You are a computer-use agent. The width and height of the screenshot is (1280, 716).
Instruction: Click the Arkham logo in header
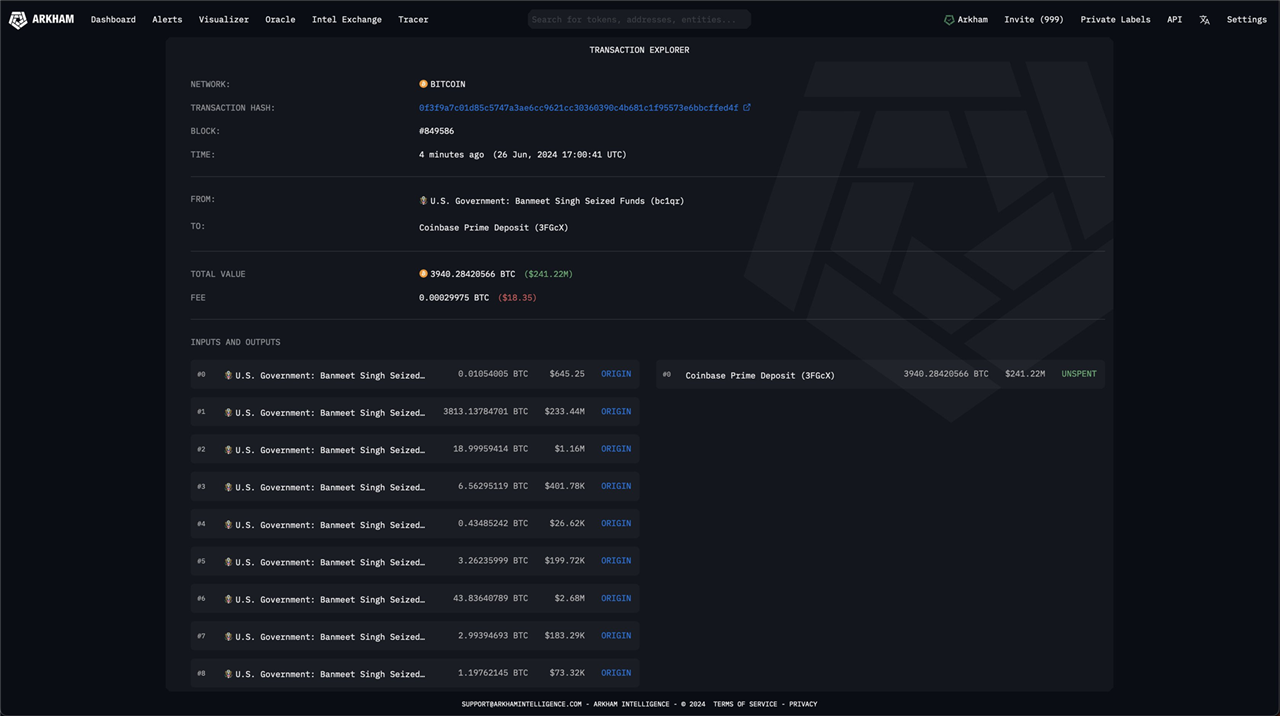[41, 19]
